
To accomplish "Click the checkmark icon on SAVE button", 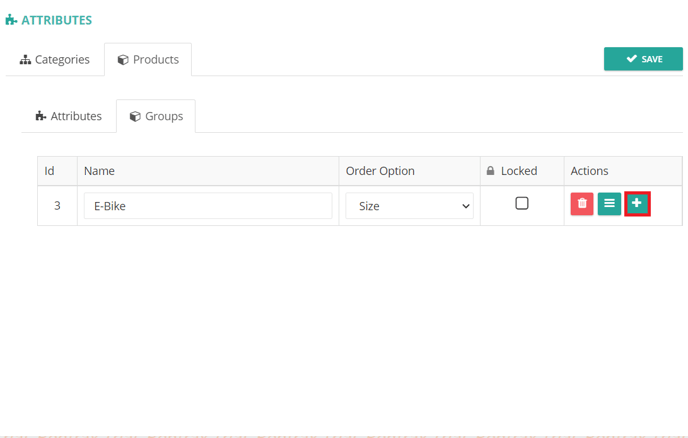I will pyautogui.click(x=631, y=59).
